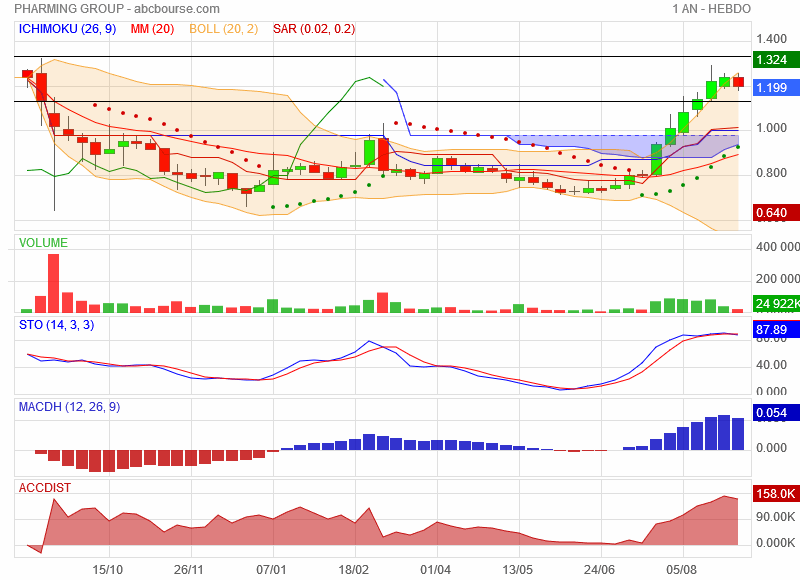Click the 07/01 date on the time axis

(x=271, y=569)
